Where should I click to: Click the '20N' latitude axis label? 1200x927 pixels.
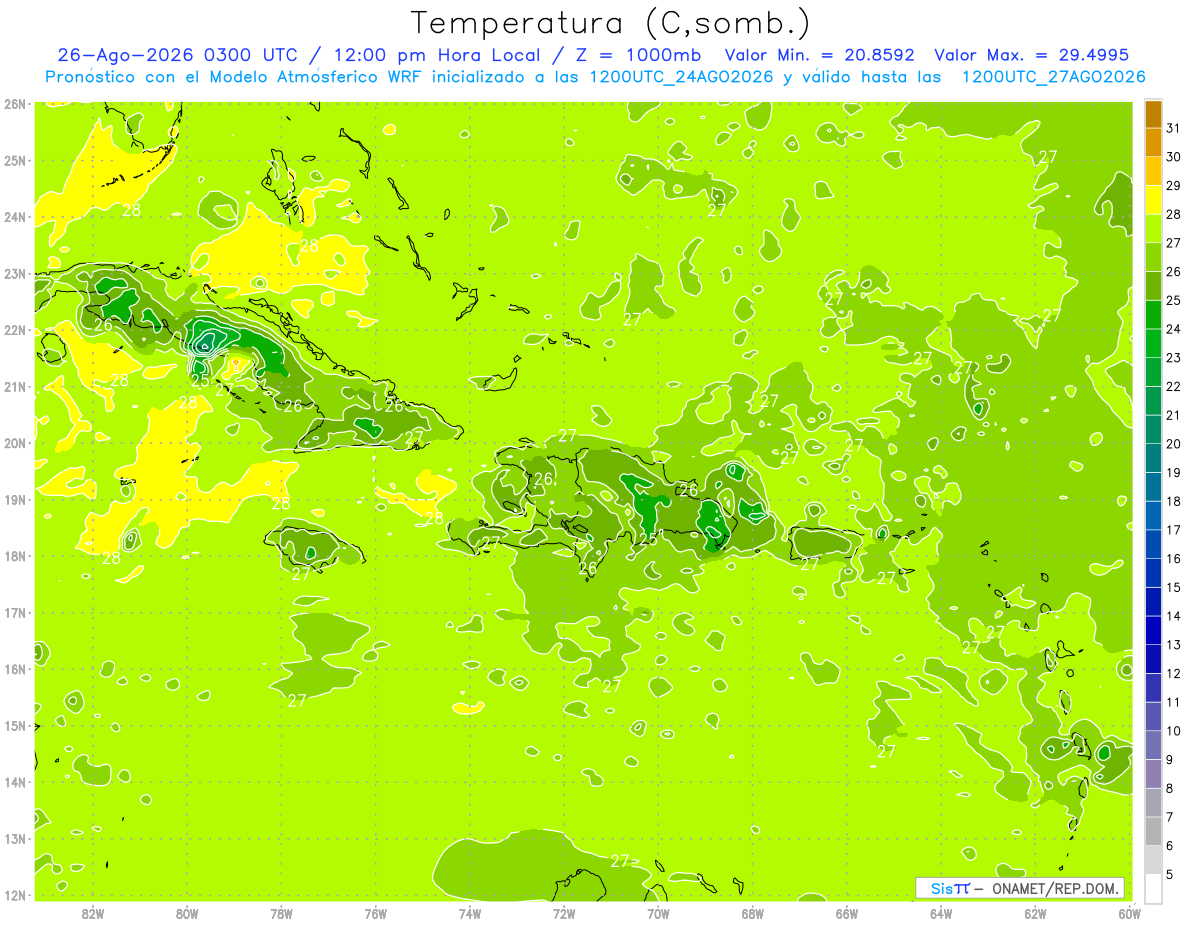coord(15,443)
